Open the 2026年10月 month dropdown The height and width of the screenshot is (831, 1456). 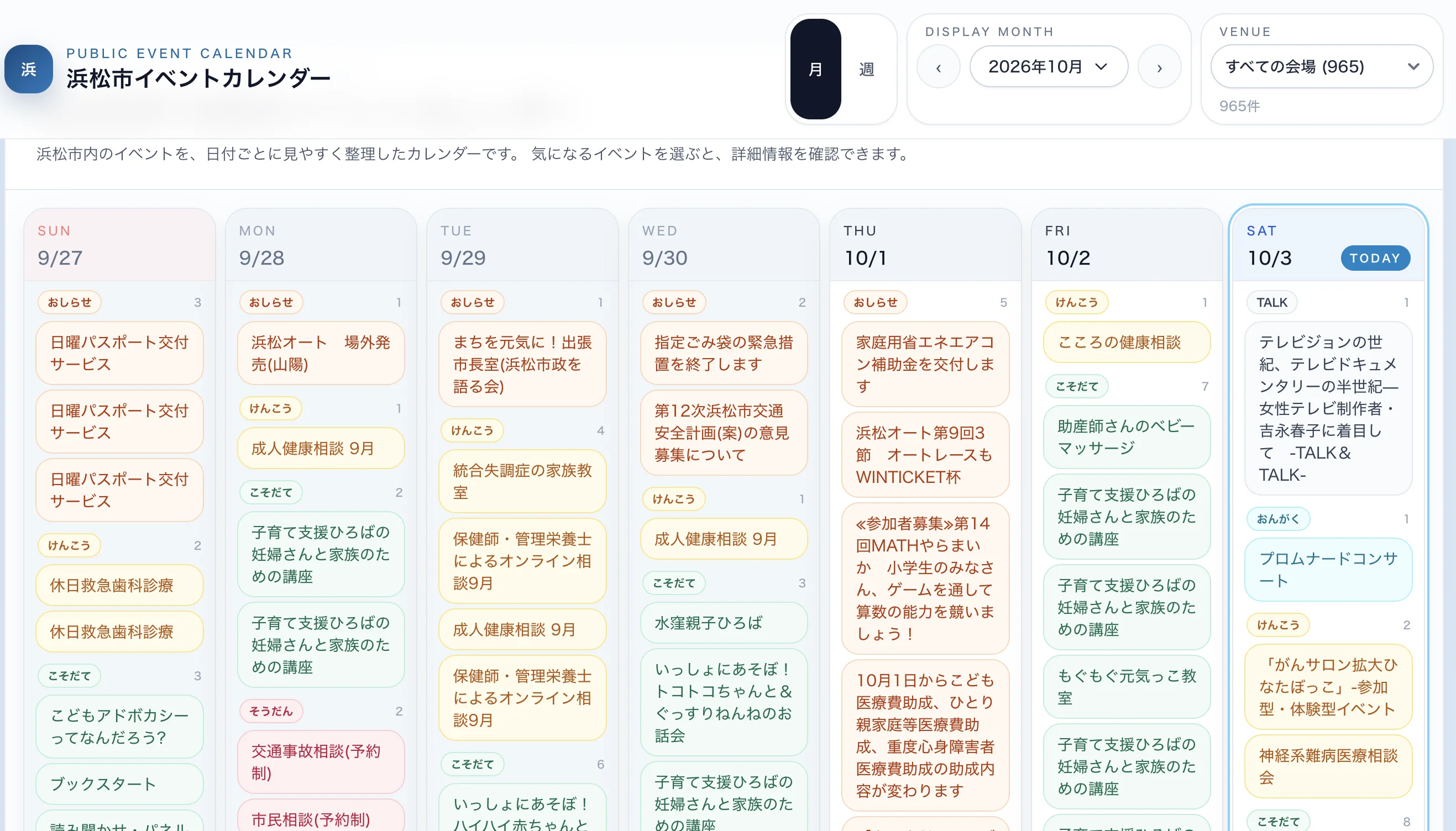(x=1048, y=67)
